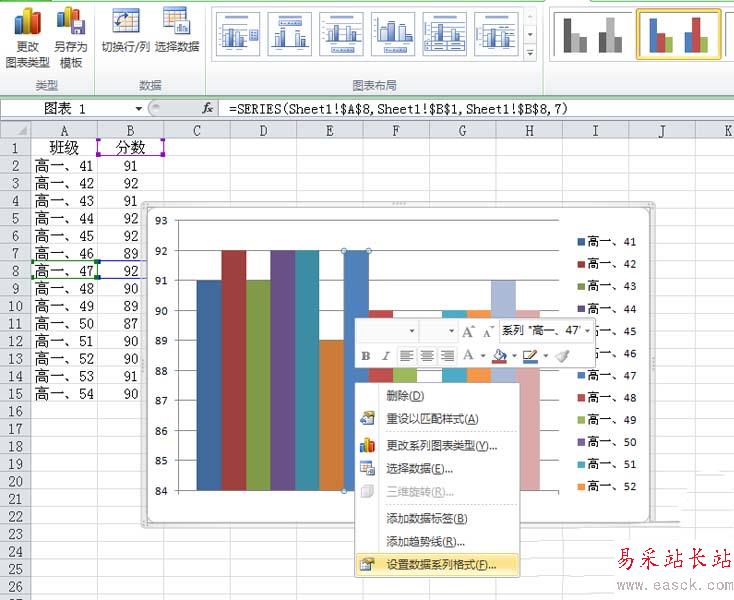Choose fifth chart layout thumbnail

pyautogui.click(x=445, y=34)
